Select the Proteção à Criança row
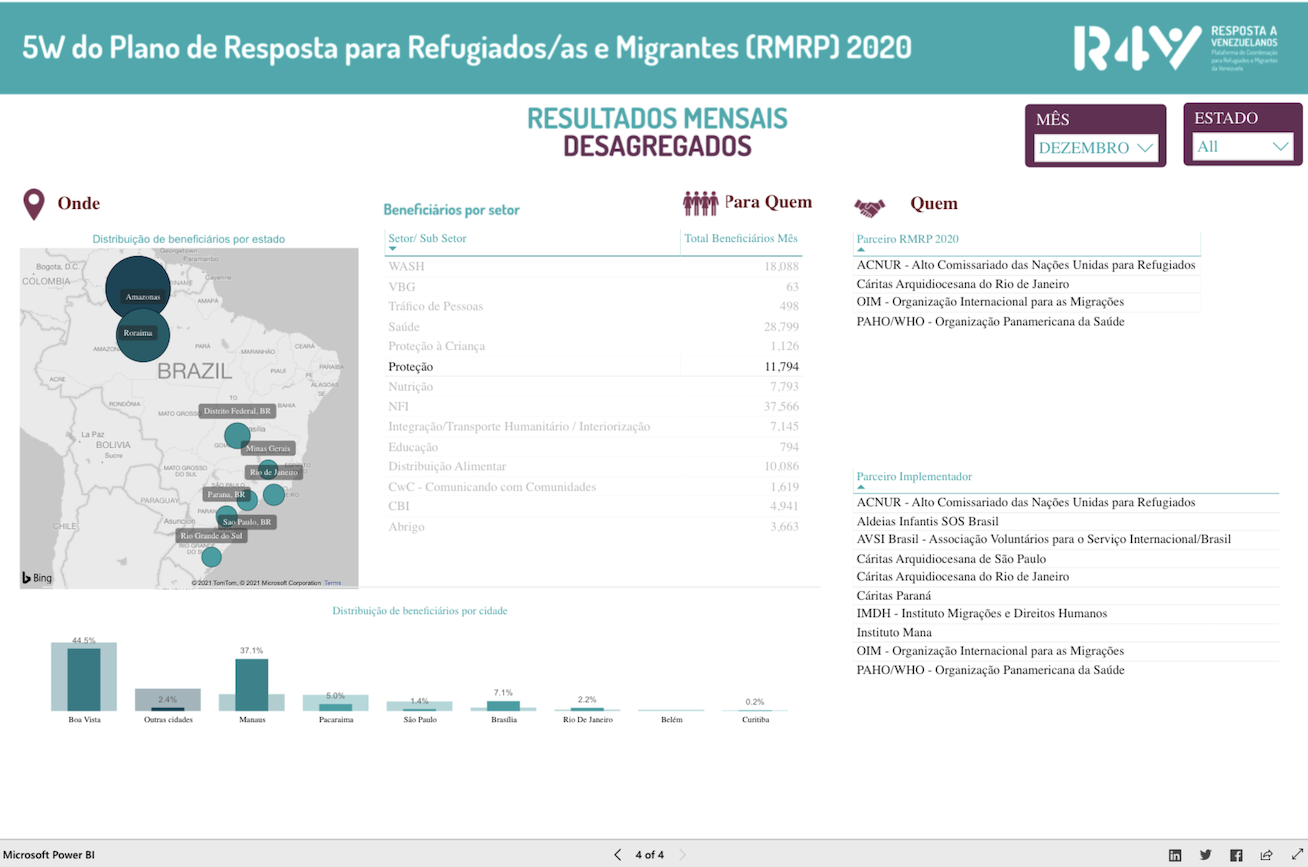1308x867 pixels. coord(593,347)
